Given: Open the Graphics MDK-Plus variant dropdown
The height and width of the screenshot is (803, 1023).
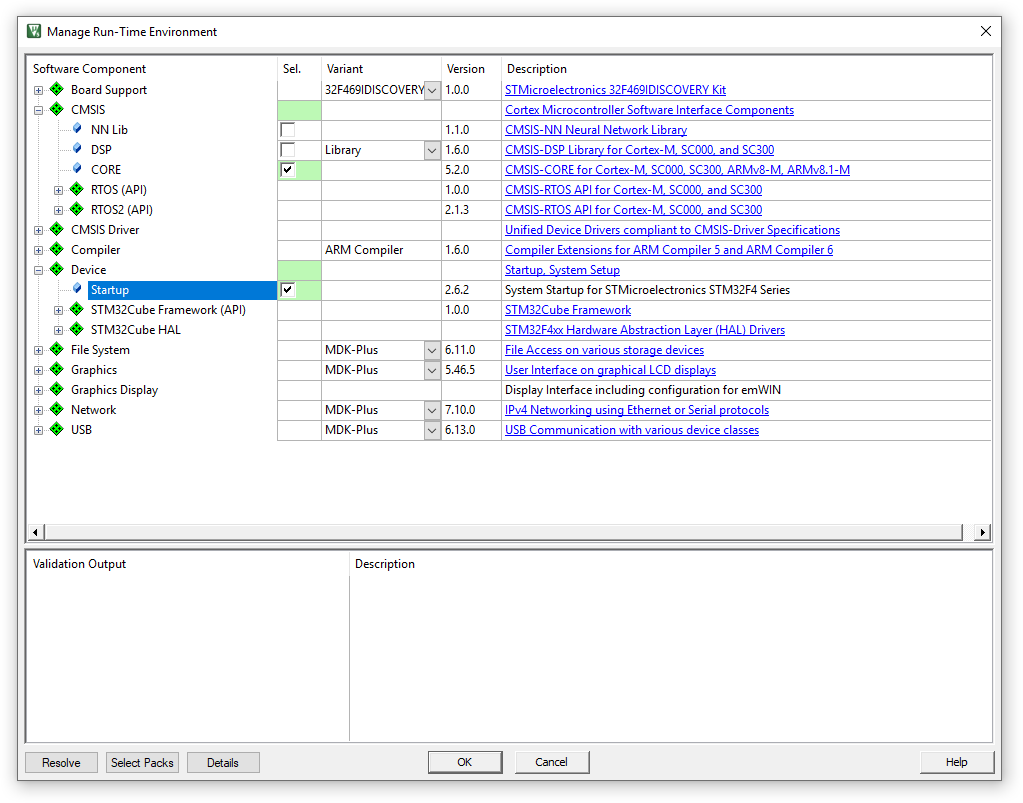Looking at the screenshot, I should (x=432, y=371).
